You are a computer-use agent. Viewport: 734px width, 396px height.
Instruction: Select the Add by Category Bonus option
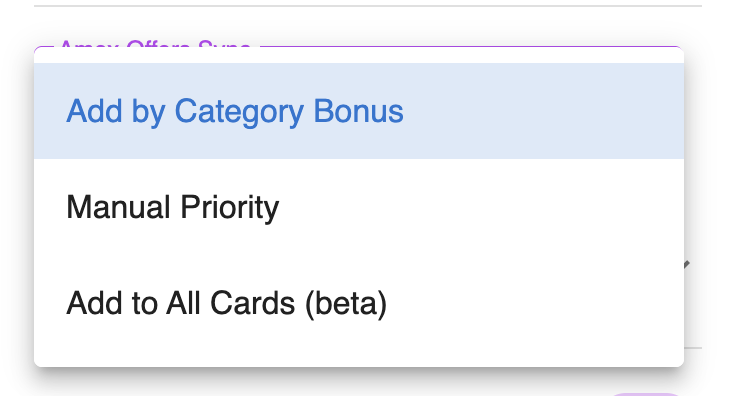coord(359,111)
